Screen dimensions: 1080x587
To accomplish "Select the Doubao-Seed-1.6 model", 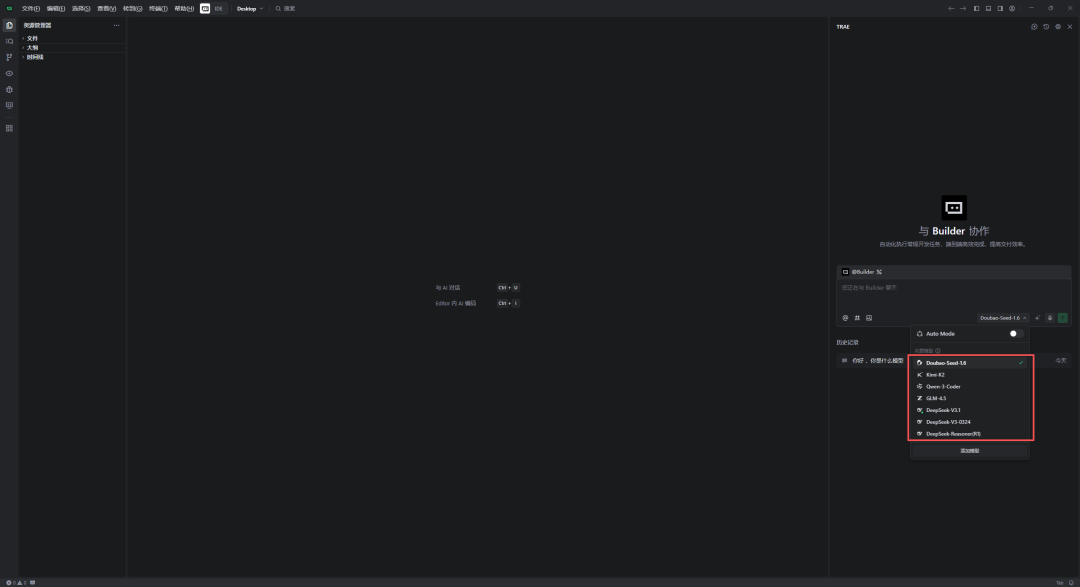I will (x=970, y=363).
